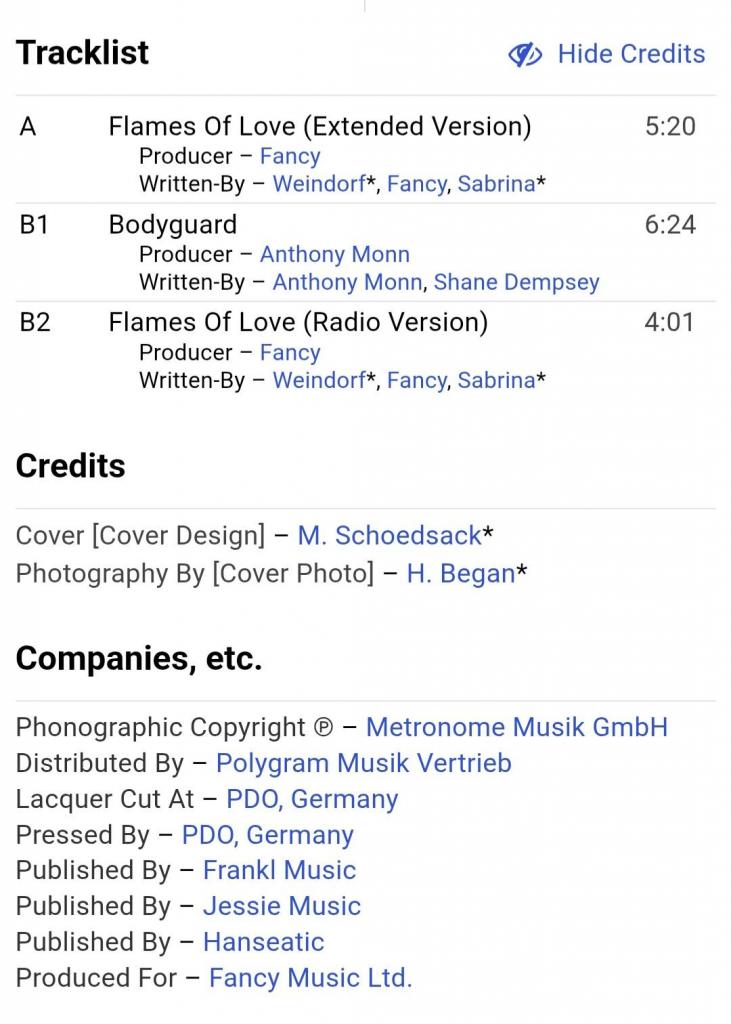Open Weindorf writer link under Extended Version

(x=319, y=184)
